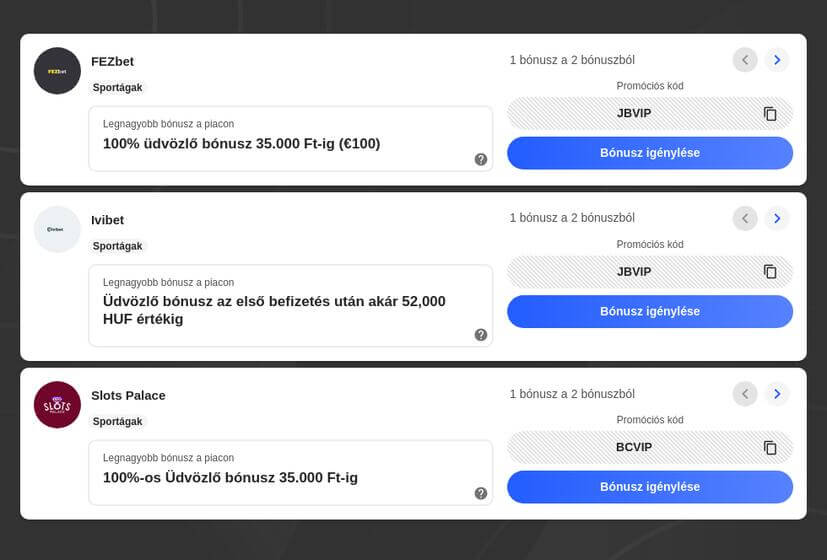Copy the Slots Palace BCVIP promo code
Viewport: 827px width, 560px height.
click(x=770, y=448)
